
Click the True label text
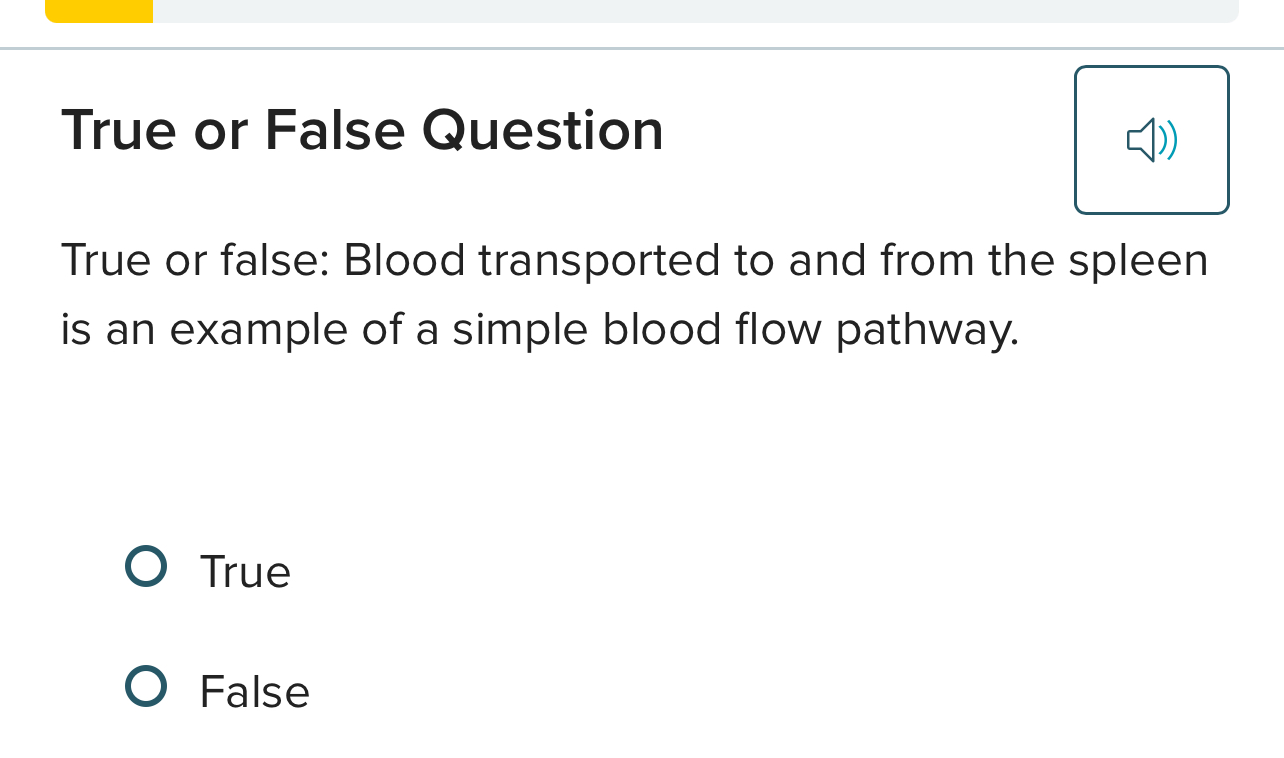coord(245,571)
